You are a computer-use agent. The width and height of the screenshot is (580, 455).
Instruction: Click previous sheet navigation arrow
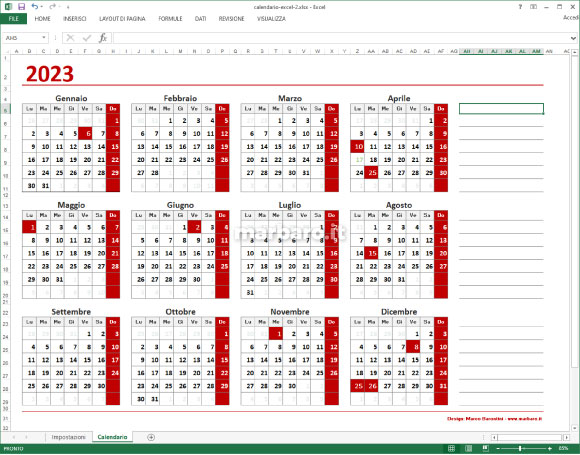[x=14, y=437]
